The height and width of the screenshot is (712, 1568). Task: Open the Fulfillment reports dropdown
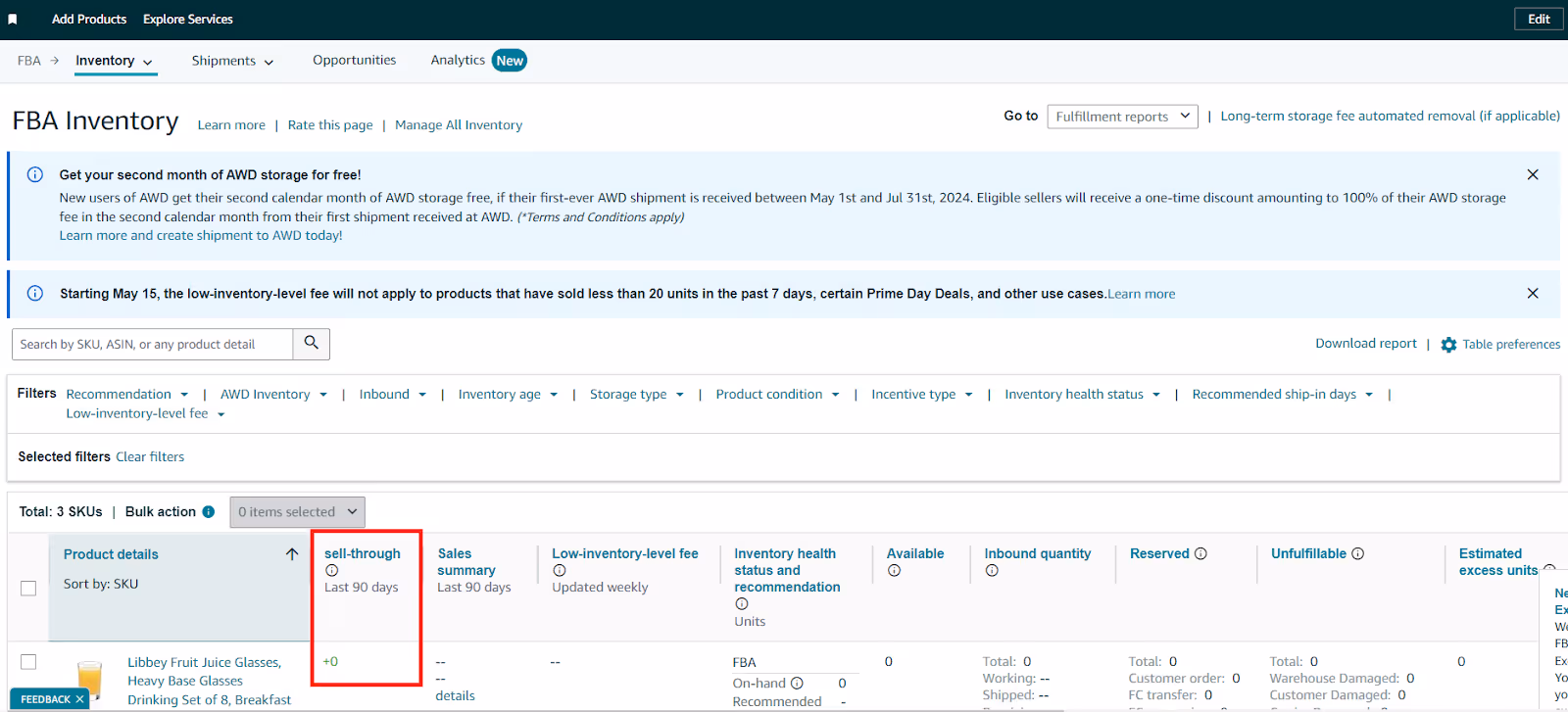coord(1123,117)
